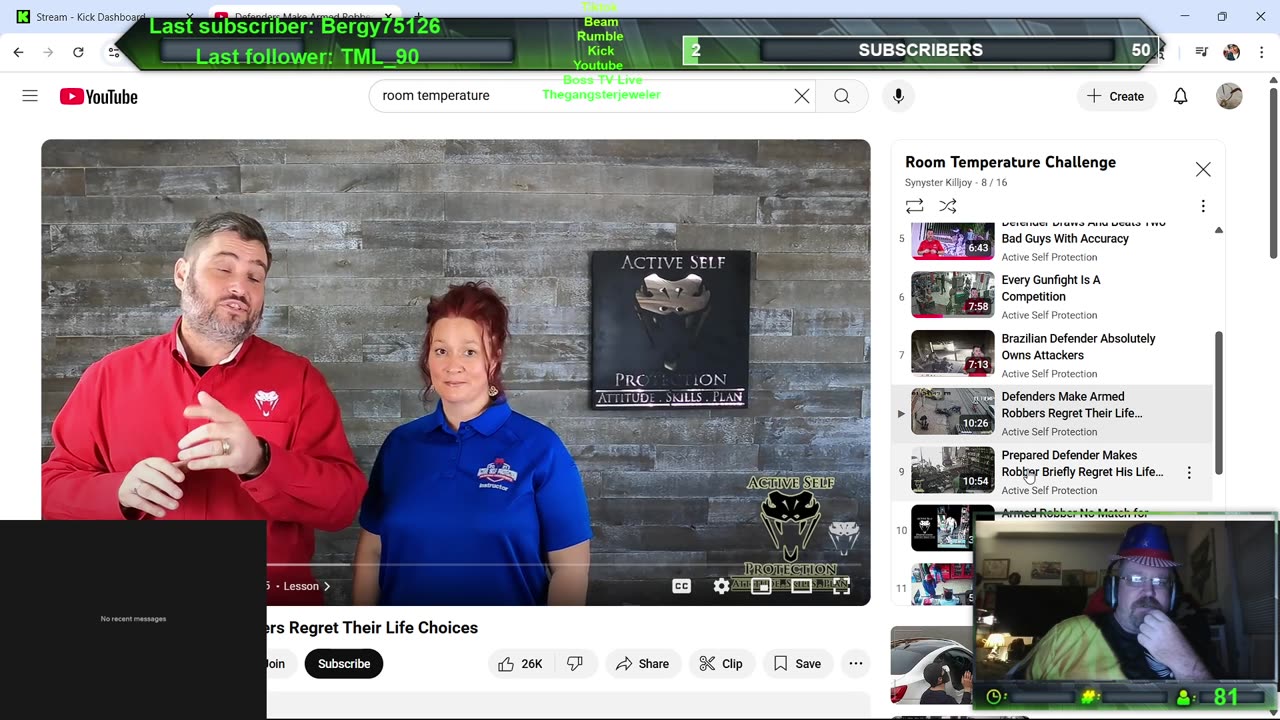Play Prepared Defender Makes Robber Briefly Regret
The width and height of the screenshot is (1280, 720).
pos(1082,463)
